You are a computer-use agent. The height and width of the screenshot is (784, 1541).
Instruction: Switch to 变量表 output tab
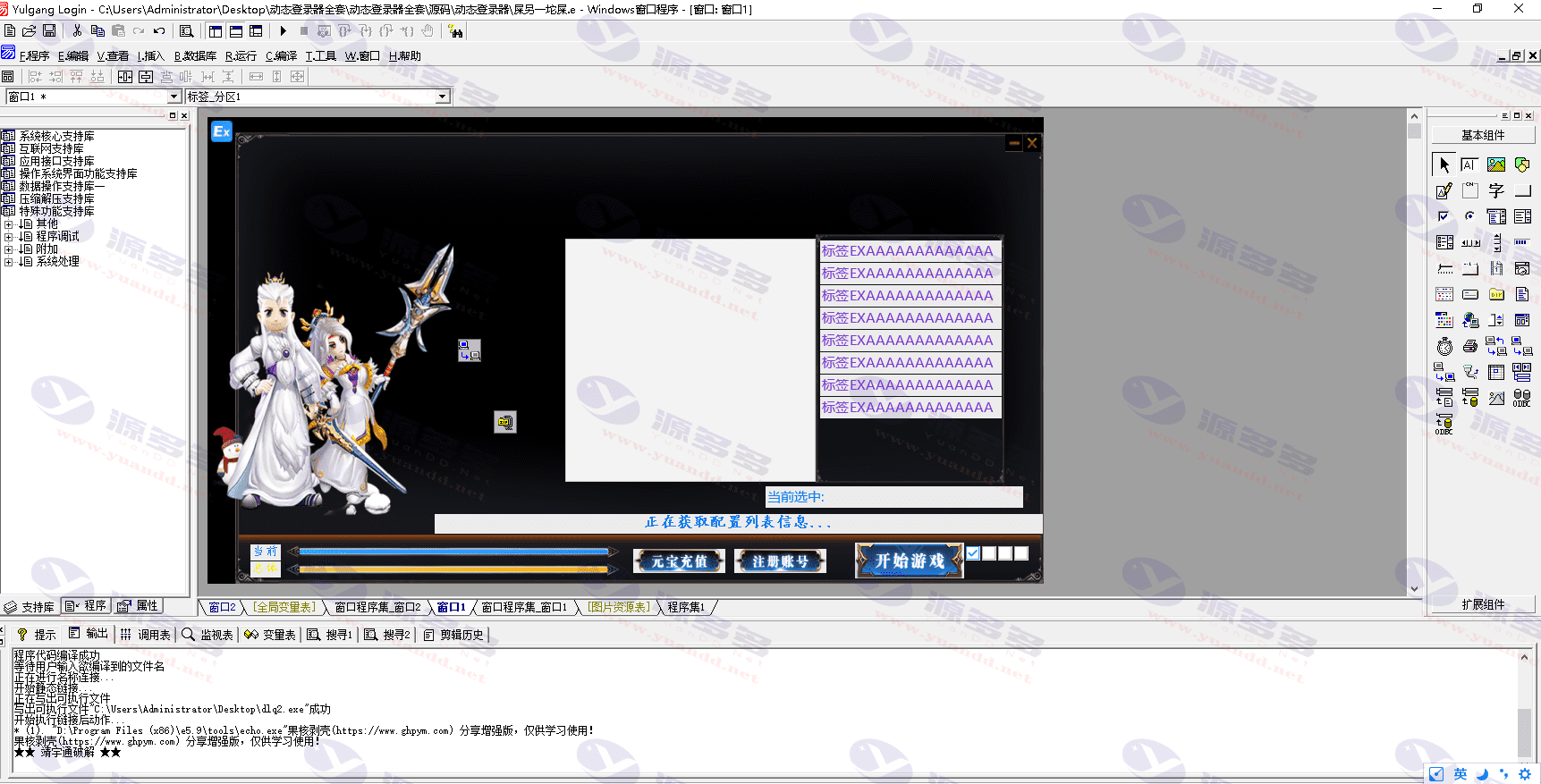[270, 635]
